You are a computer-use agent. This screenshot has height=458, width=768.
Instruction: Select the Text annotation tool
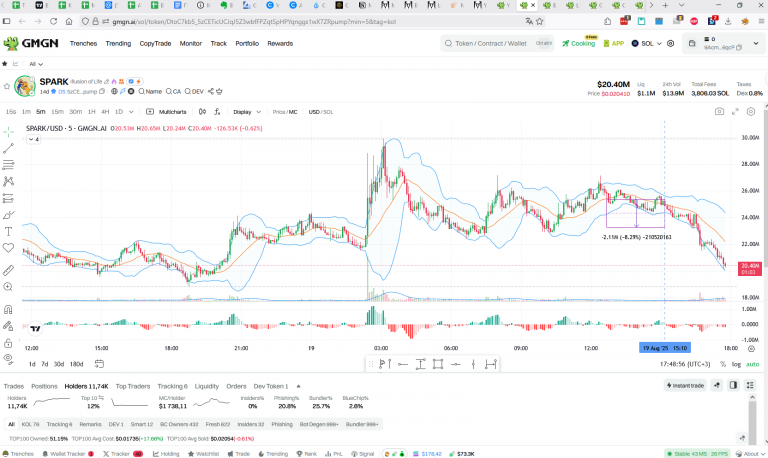coord(8,232)
